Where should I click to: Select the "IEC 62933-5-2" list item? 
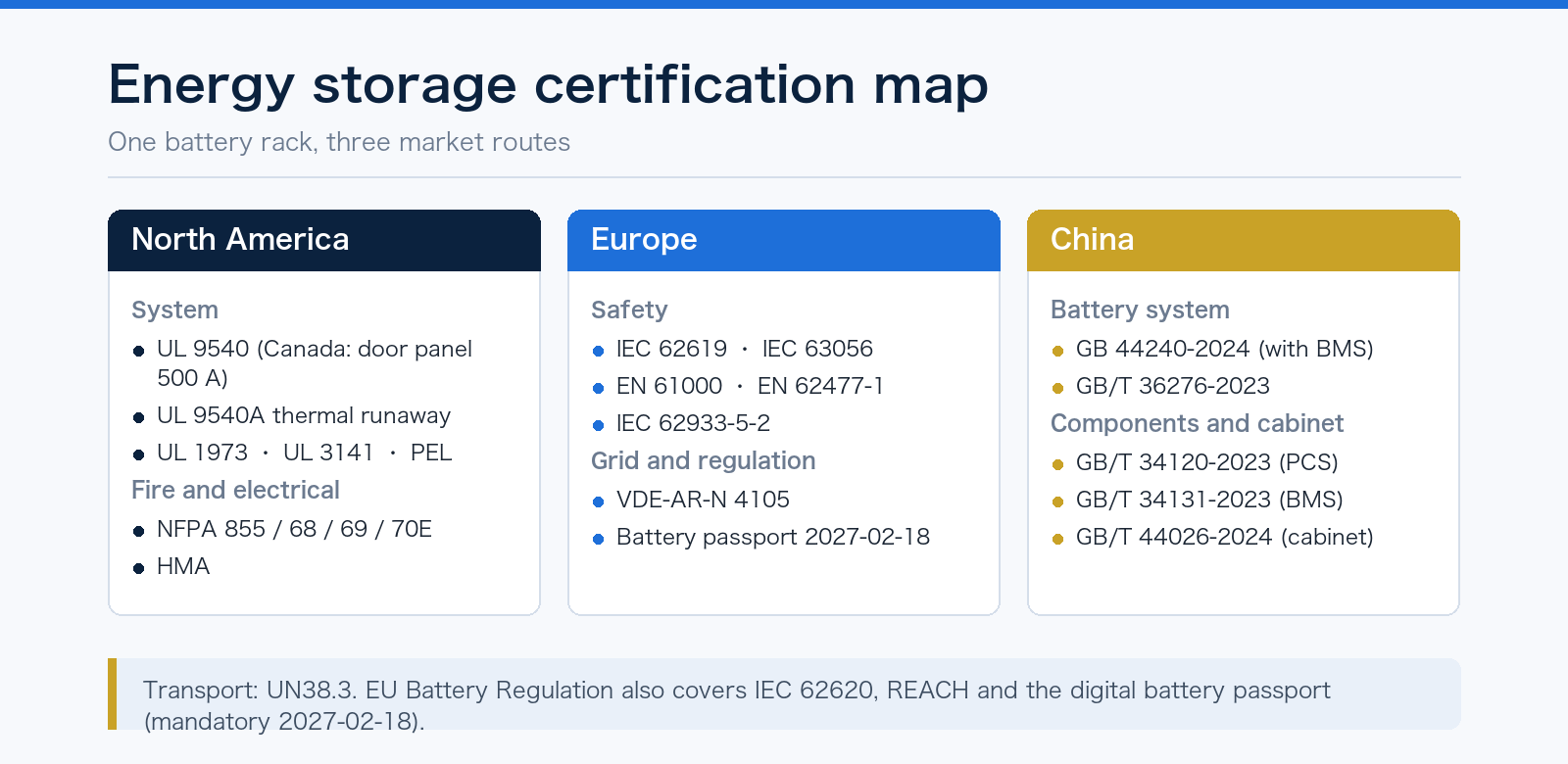693,423
